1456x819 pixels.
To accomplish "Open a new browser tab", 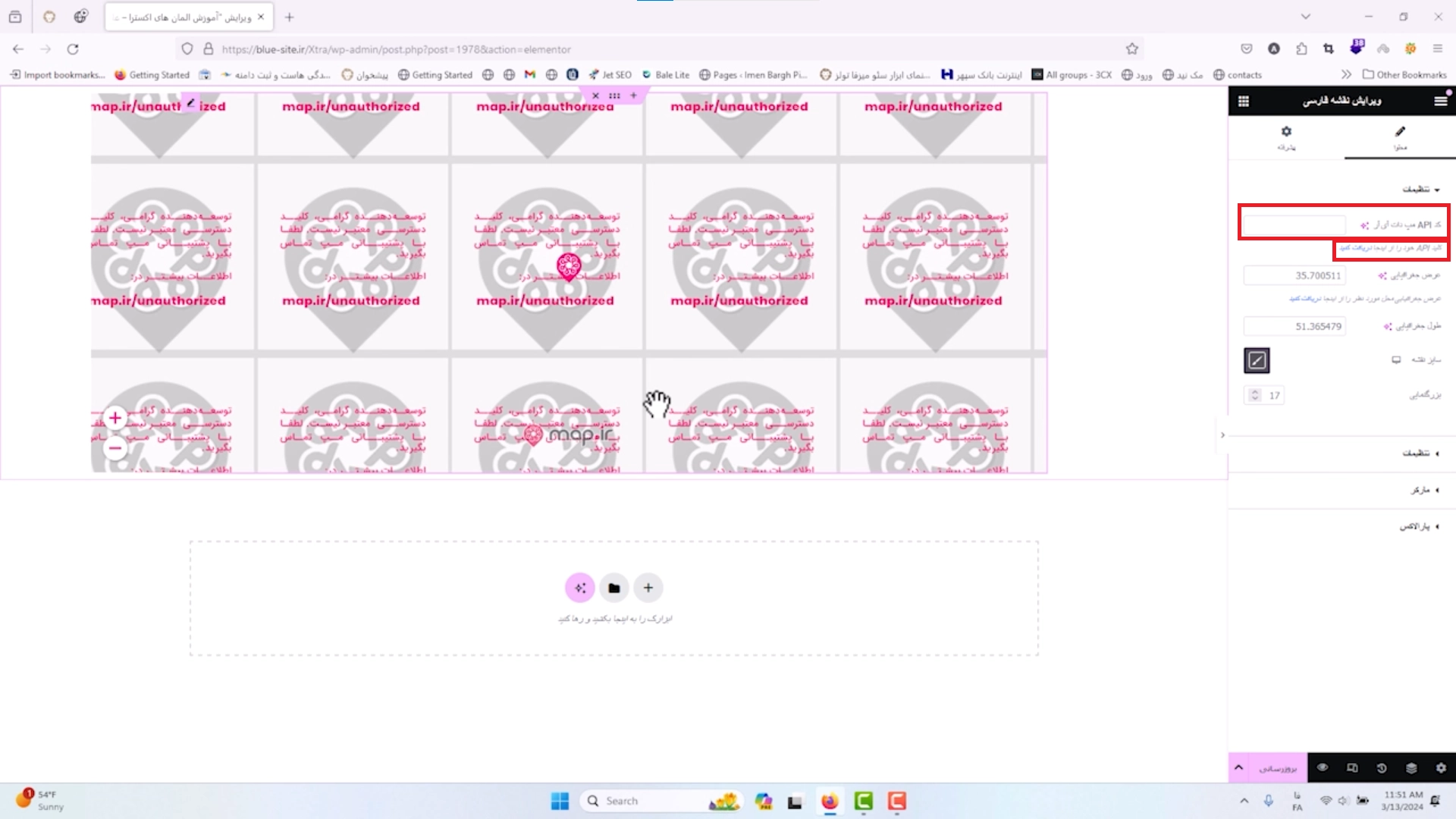I will pyautogui.click(x=289, y=17).
